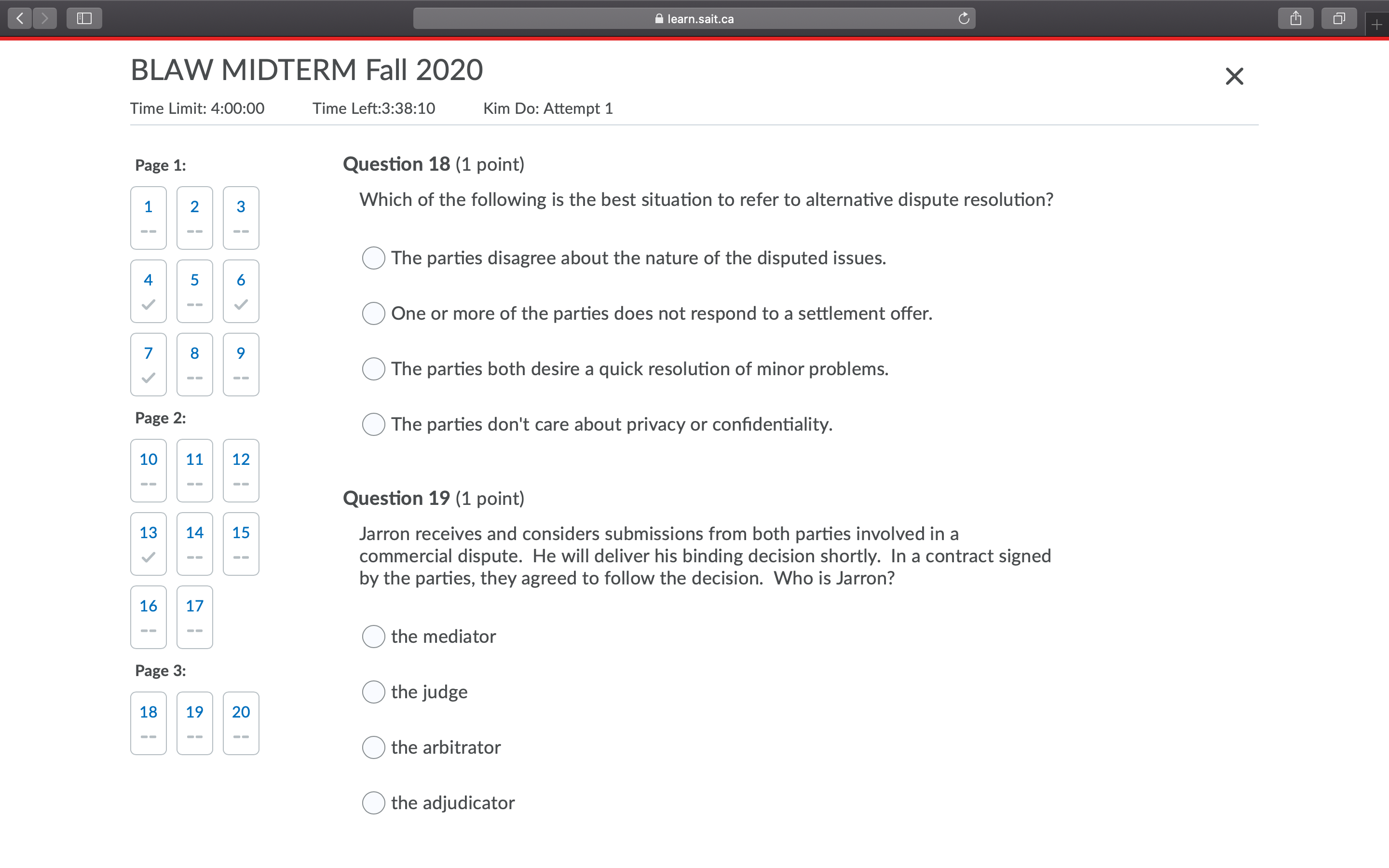1389x868 pixels.
Task: Close the quiz view with the X
Action: (x=1234, y=75)
